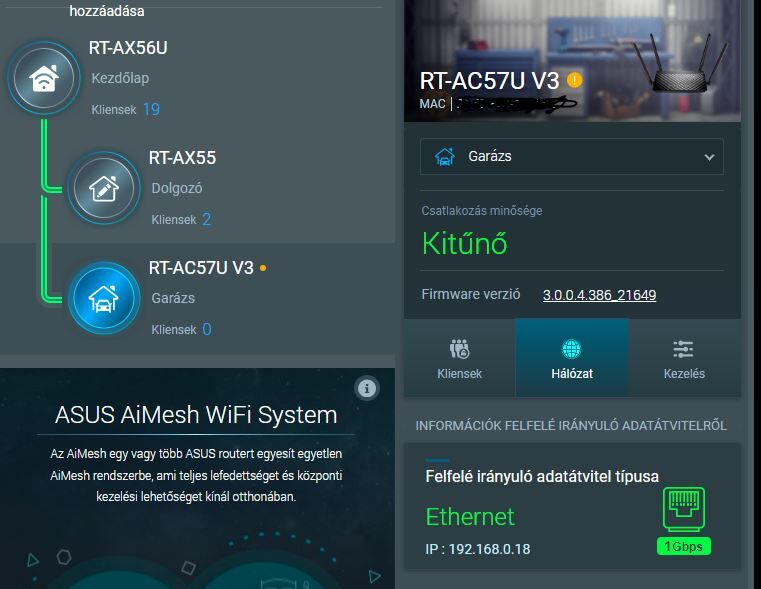Click the 1Gbps speed badge

coord(683,546)
